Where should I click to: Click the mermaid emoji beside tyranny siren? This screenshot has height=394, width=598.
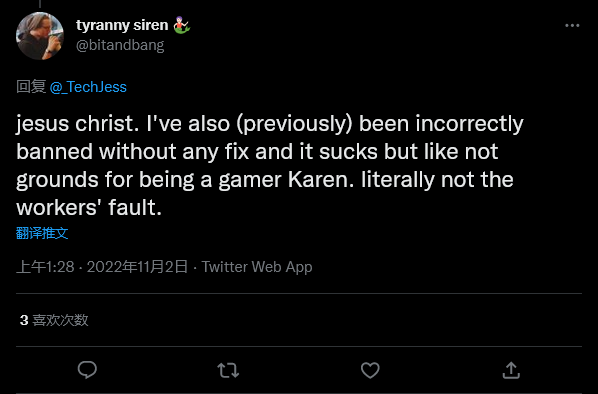coord(182,25)
